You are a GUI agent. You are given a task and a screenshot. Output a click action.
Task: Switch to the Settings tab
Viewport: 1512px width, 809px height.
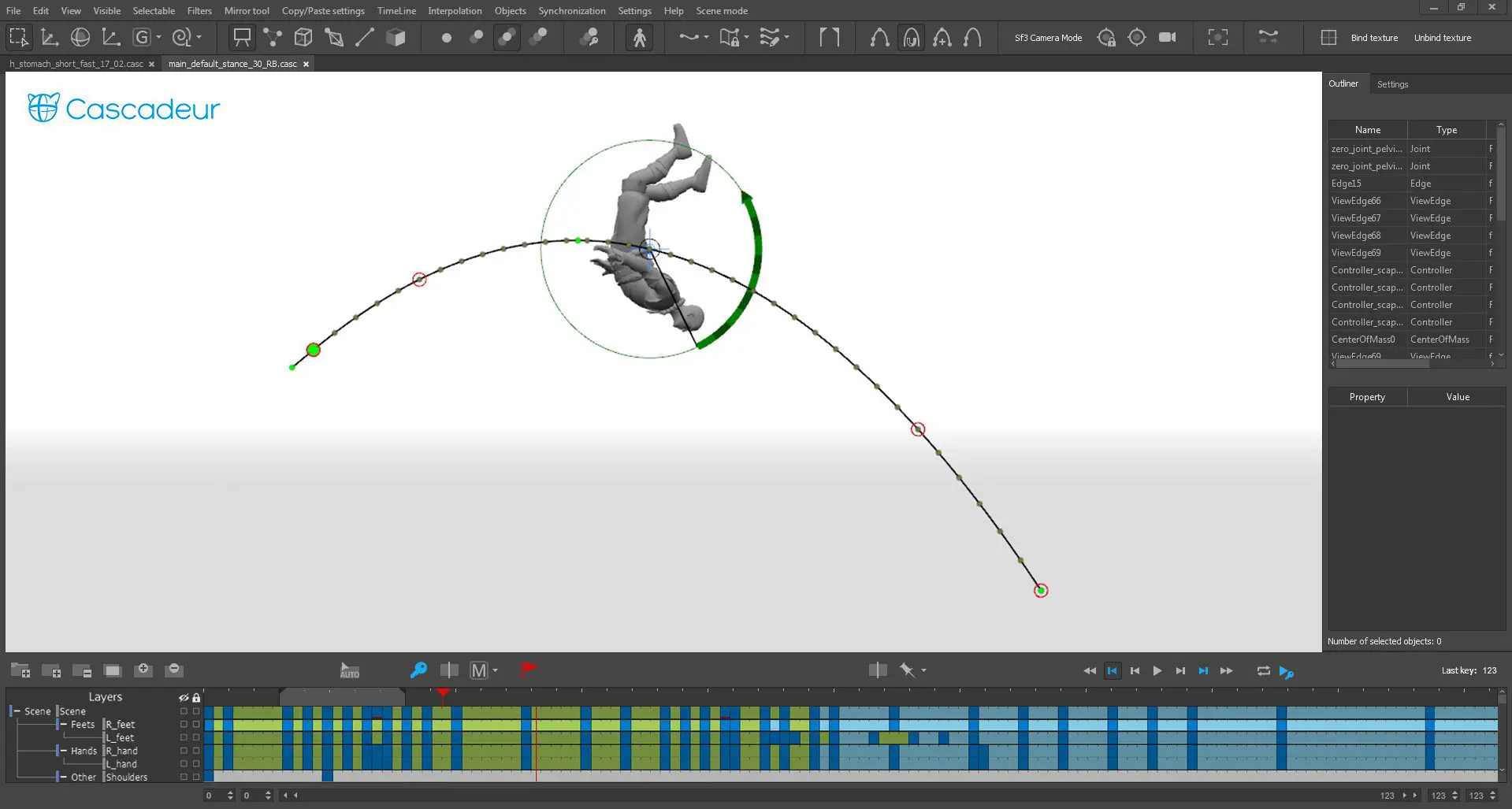click(1392, 84)
